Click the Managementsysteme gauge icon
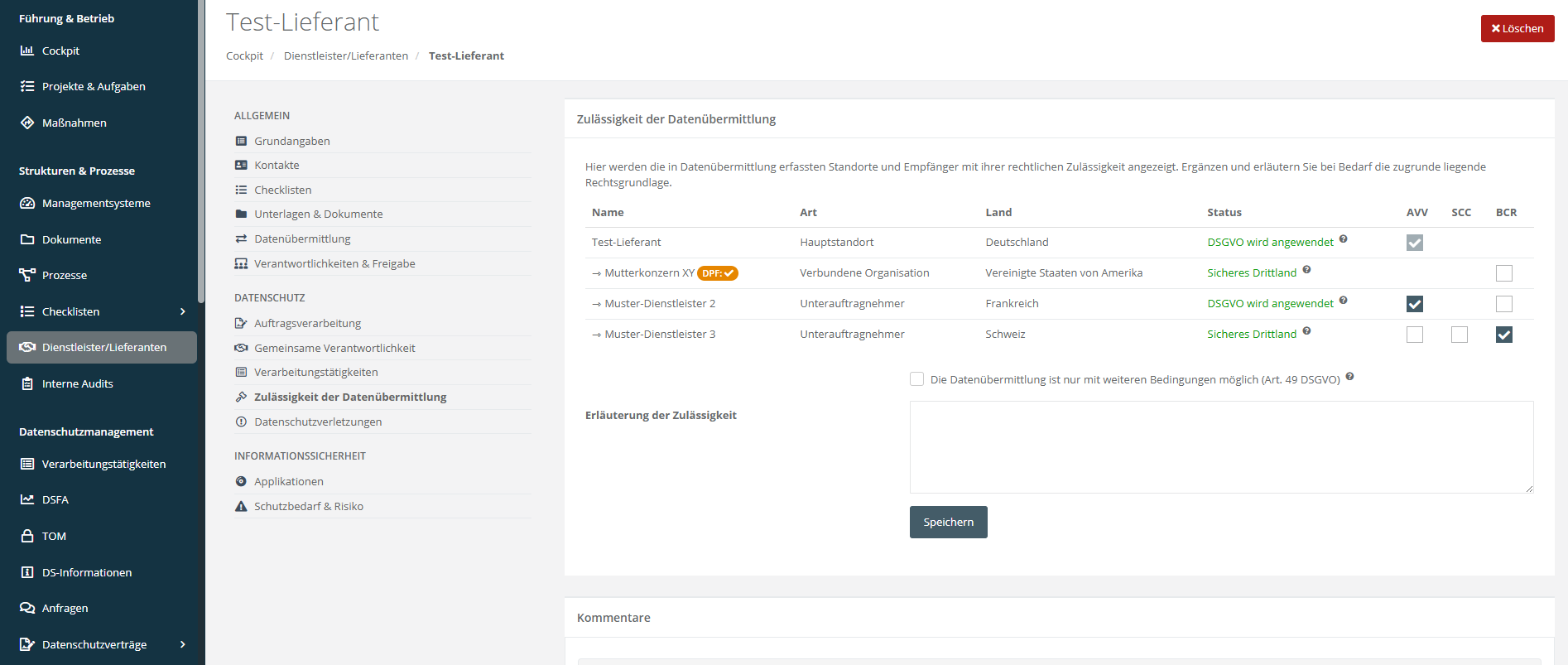Screen dimensions: 1568x665 click(26, 203)
